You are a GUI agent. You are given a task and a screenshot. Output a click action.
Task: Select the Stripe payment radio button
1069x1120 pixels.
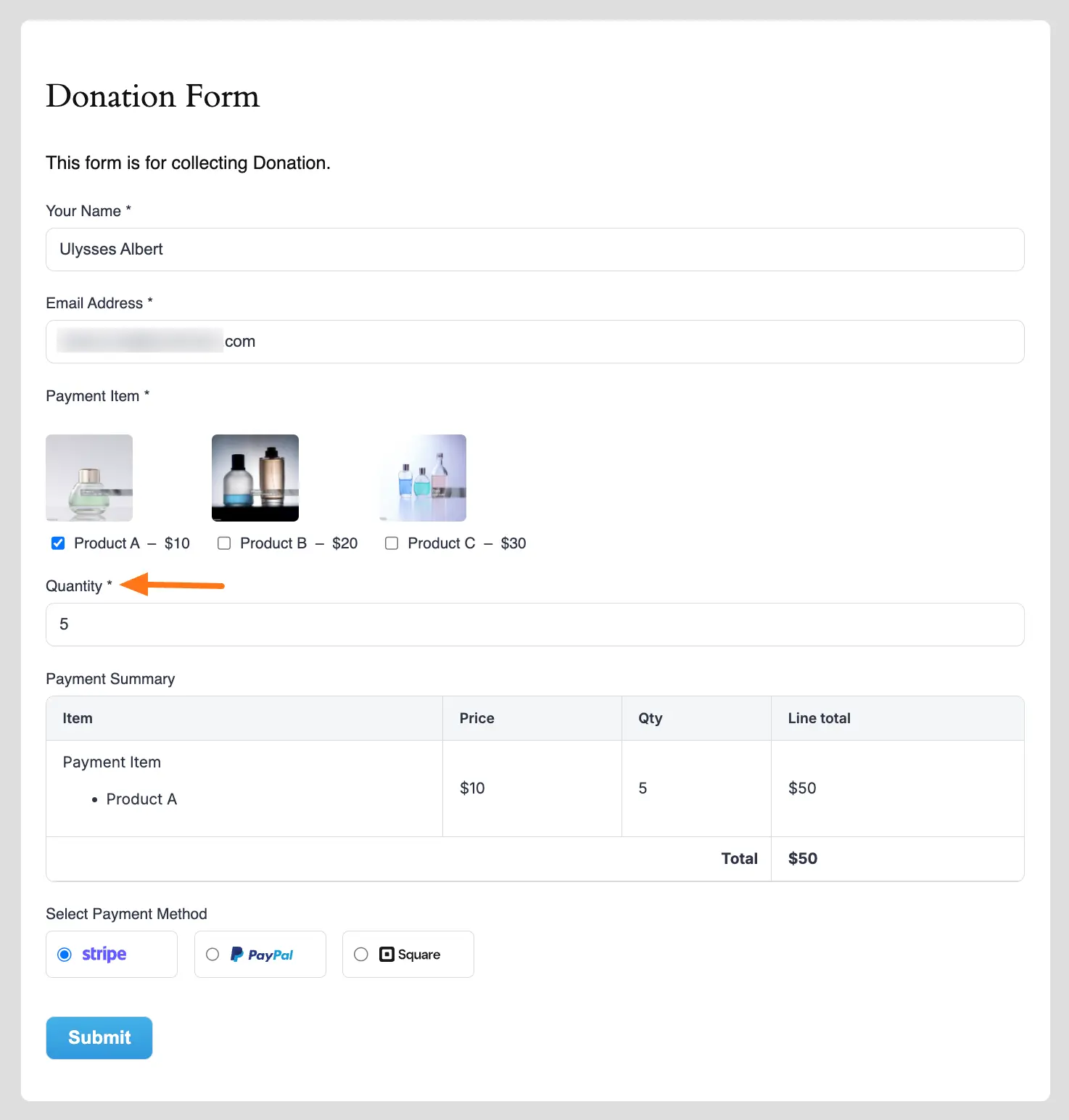pos(66,954)
